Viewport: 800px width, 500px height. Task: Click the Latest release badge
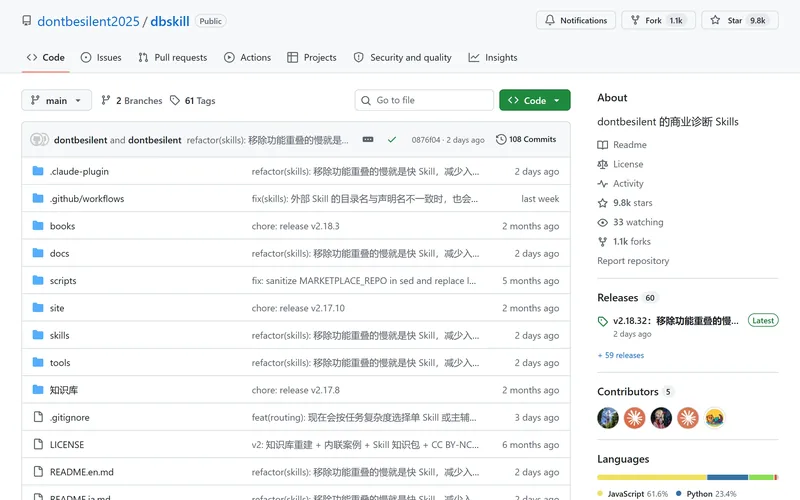pyautogui.click(x=763, y=320)
